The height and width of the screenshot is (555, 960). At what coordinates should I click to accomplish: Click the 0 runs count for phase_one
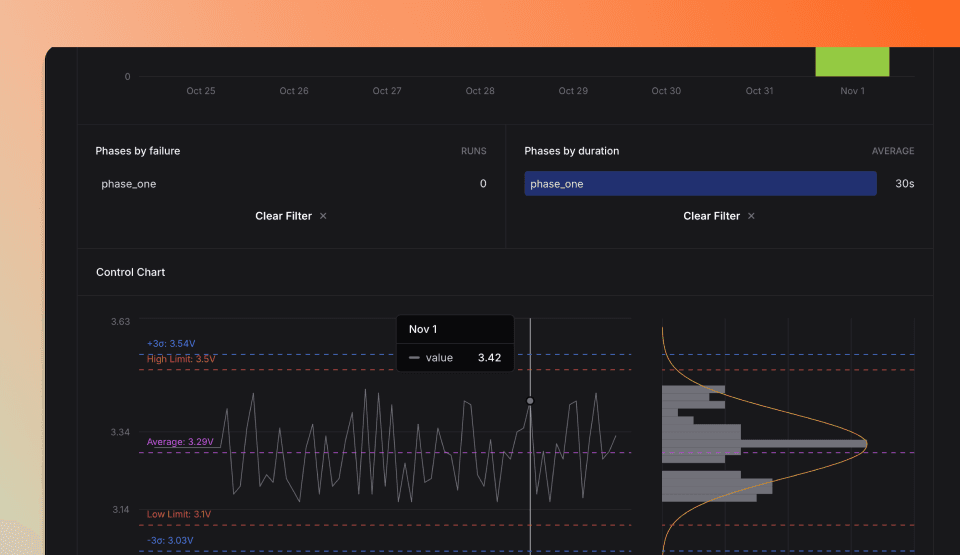point(483,184)
